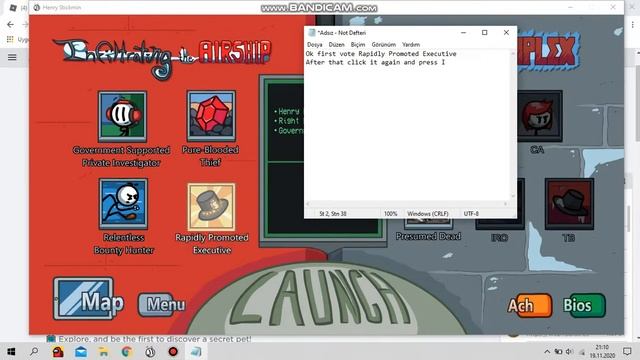Click the IRO locked ending label
The image size is (640, 360).
point(500,238)
